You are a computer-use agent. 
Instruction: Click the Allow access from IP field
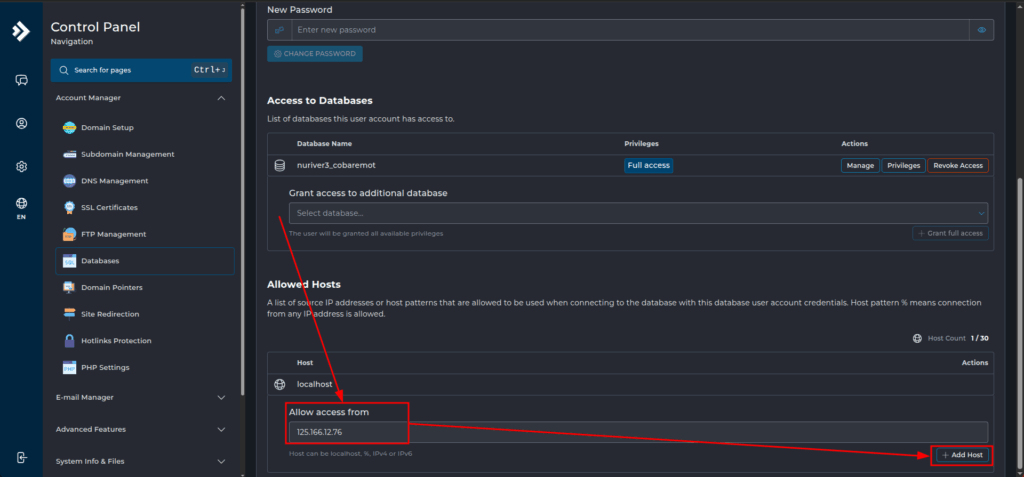(637, 432)
